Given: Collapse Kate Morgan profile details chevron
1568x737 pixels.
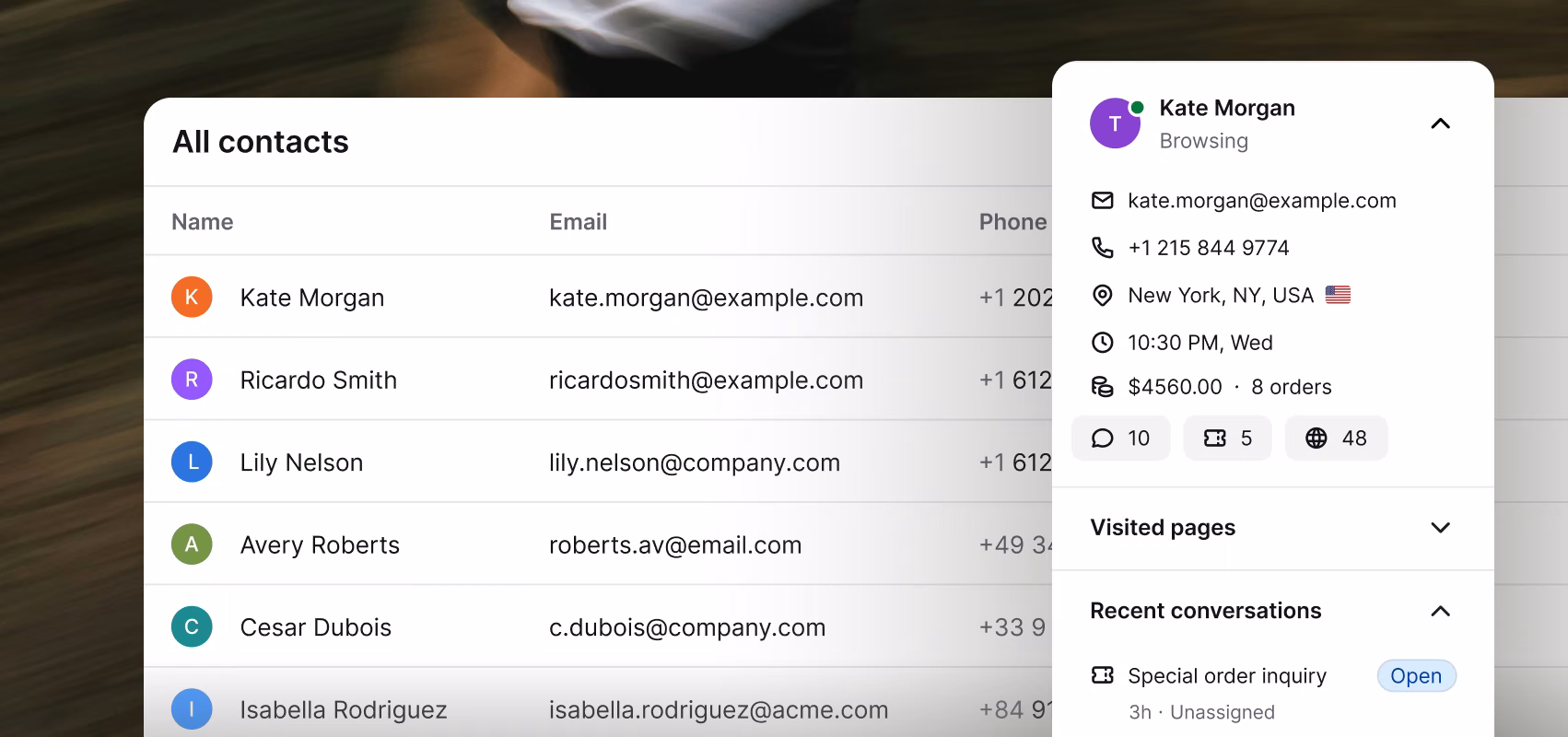Looking at the screenshot, I should coord(1441,123).
